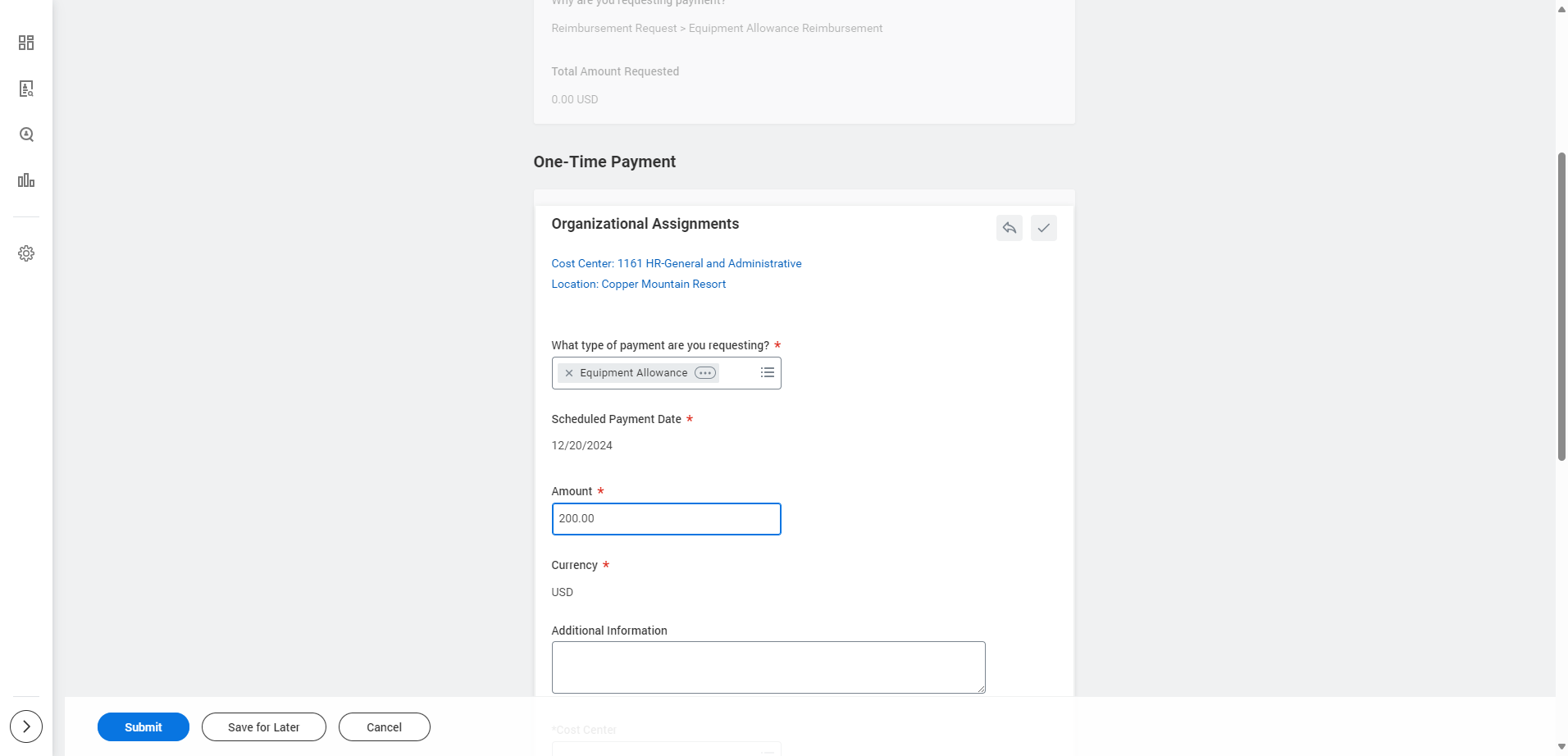Click Save for Later button

(264, 727)
